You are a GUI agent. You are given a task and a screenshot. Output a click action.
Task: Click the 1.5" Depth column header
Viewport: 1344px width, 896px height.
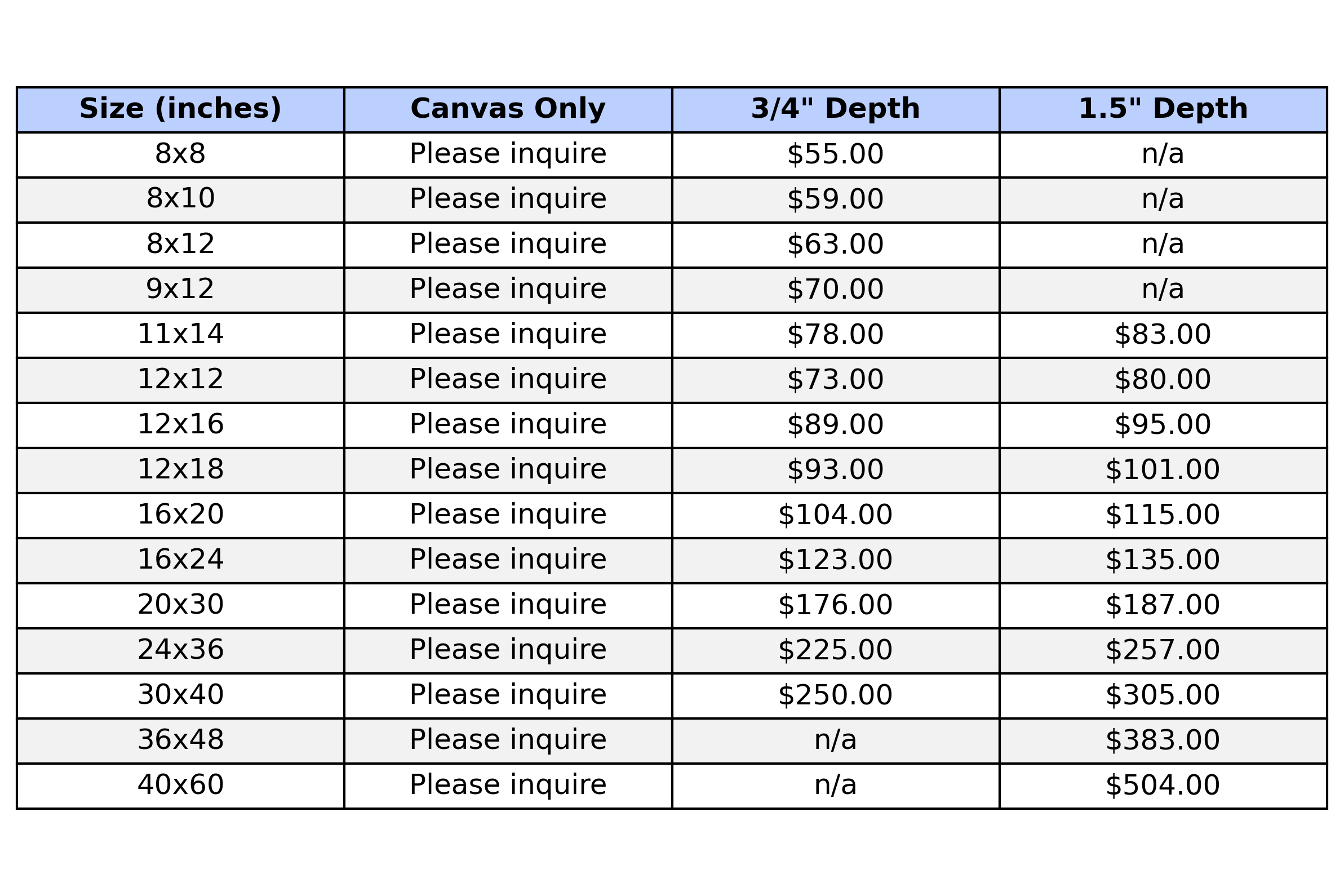1163,110
